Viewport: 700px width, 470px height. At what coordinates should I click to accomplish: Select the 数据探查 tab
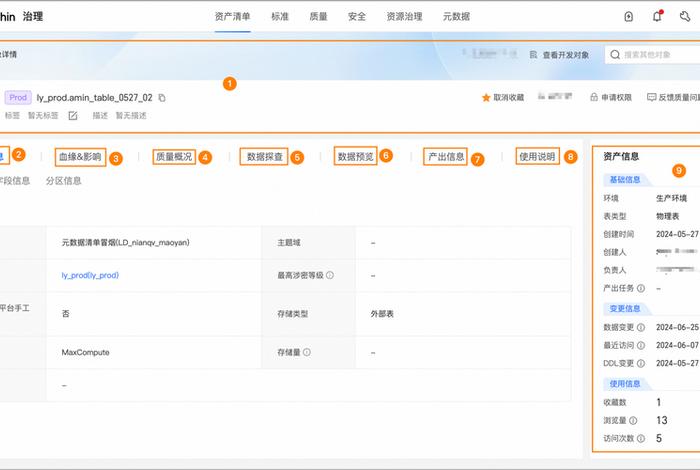pyautogui.click(x=265, y=157)
